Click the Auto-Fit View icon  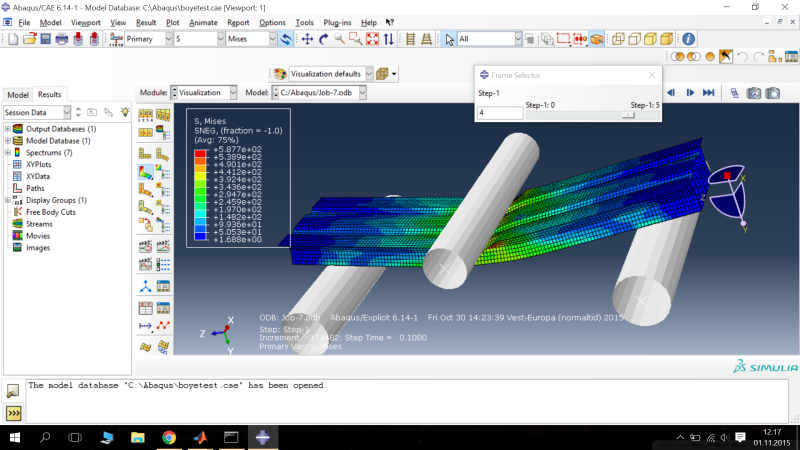(372, 39)
